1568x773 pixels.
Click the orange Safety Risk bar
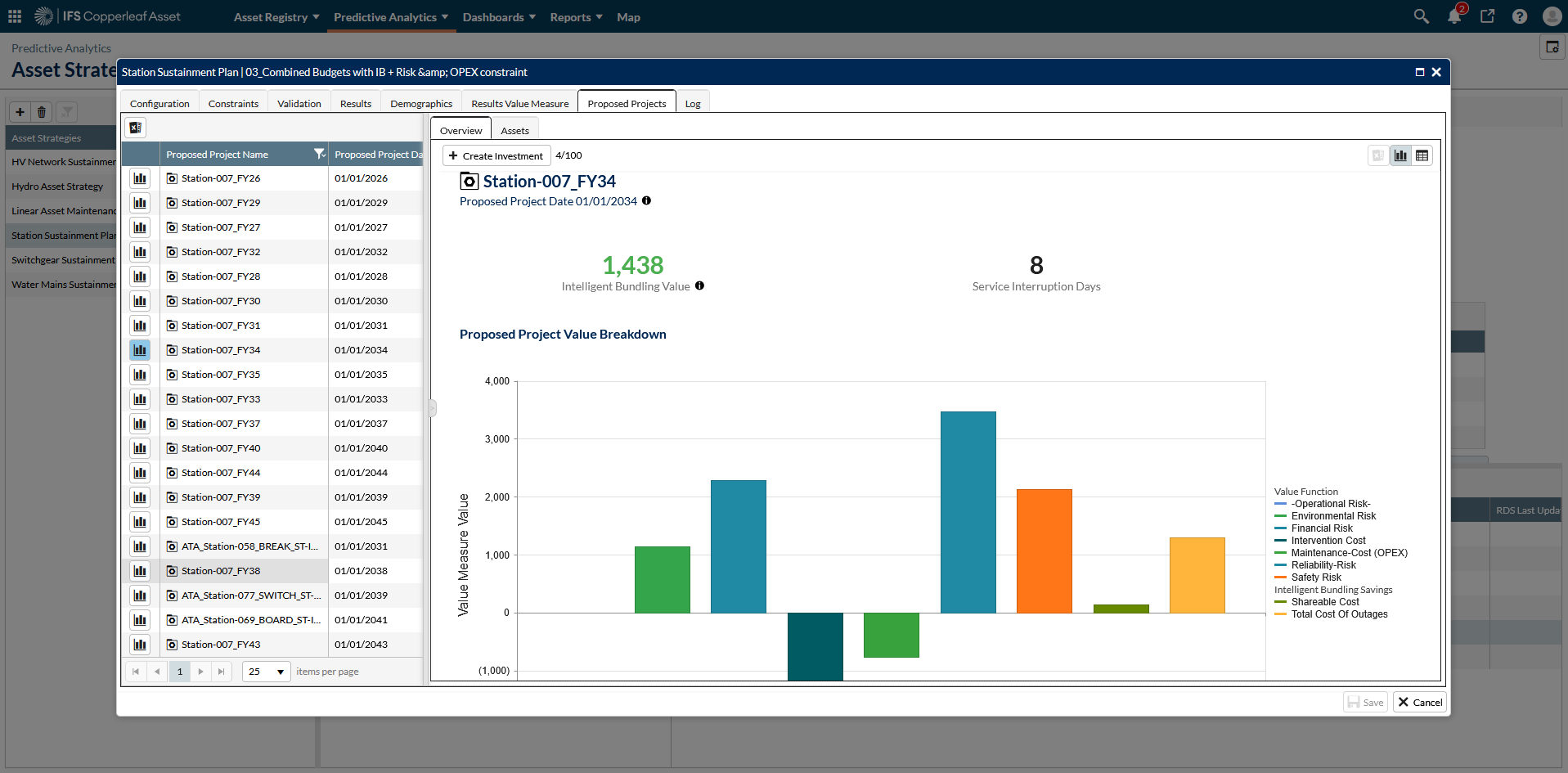[x=1044, y=551]
